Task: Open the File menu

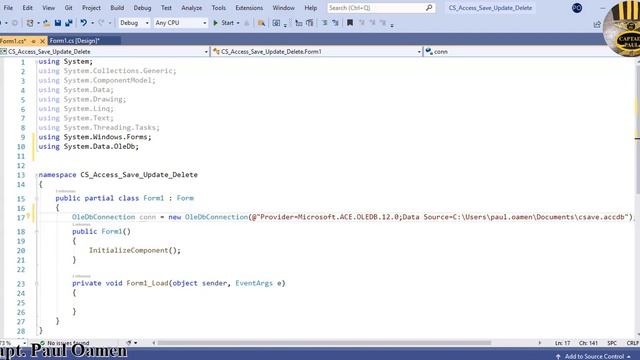Action: (x=8, y=8)
